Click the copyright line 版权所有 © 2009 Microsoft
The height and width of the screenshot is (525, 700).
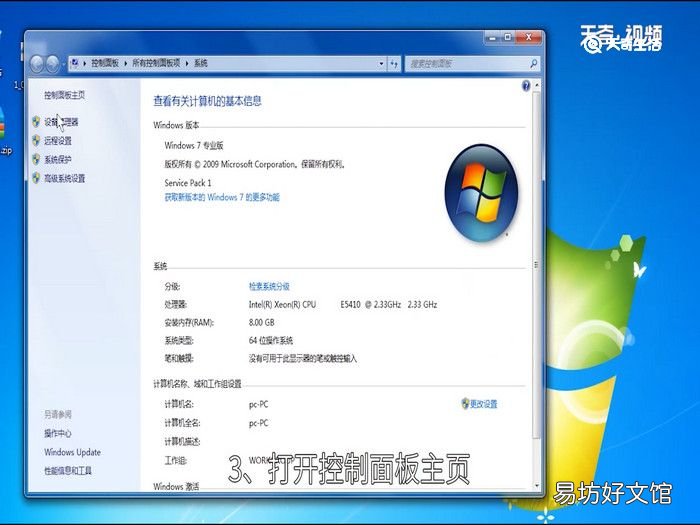pyautogui.click(x=254, y=164)
